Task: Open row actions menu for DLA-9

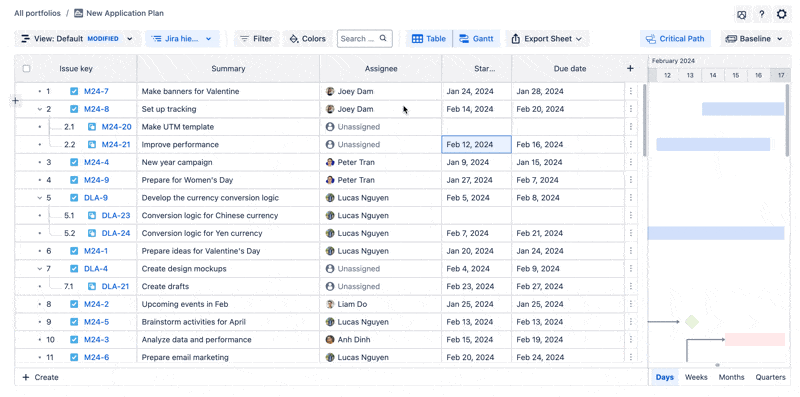Action: coord(631,197)
